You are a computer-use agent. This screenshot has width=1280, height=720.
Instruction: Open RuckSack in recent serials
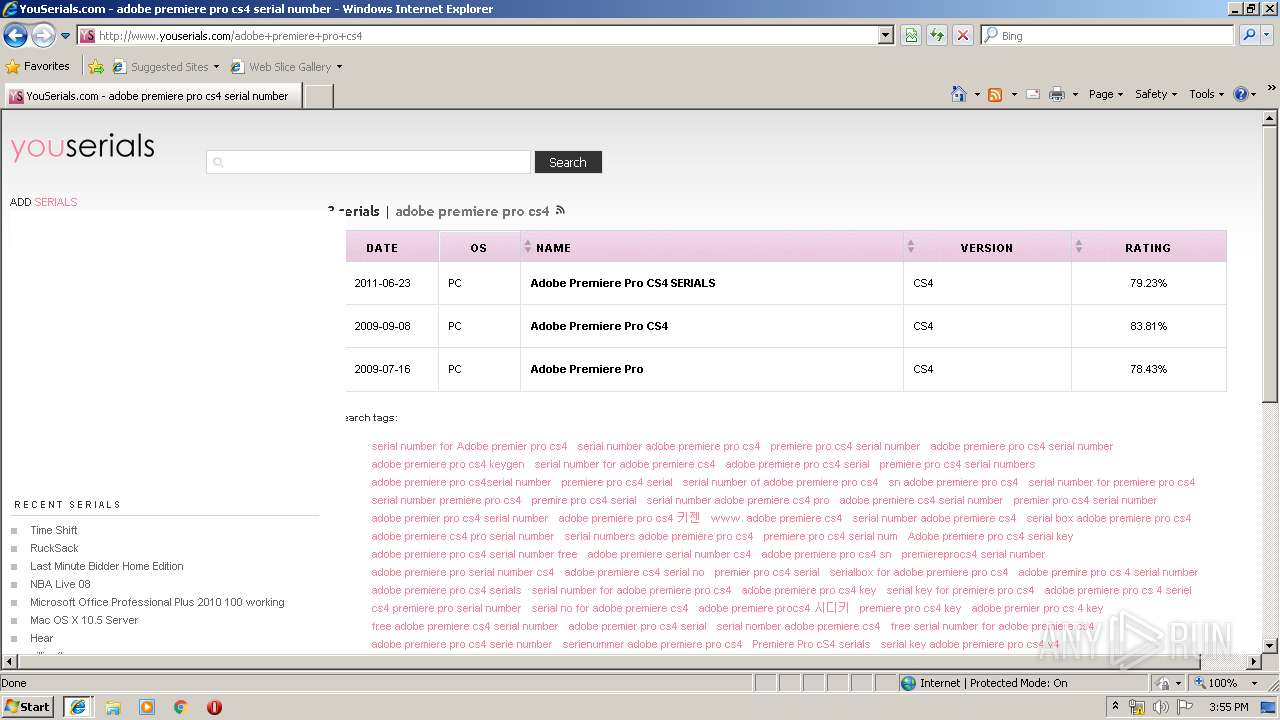click(54, 548)
